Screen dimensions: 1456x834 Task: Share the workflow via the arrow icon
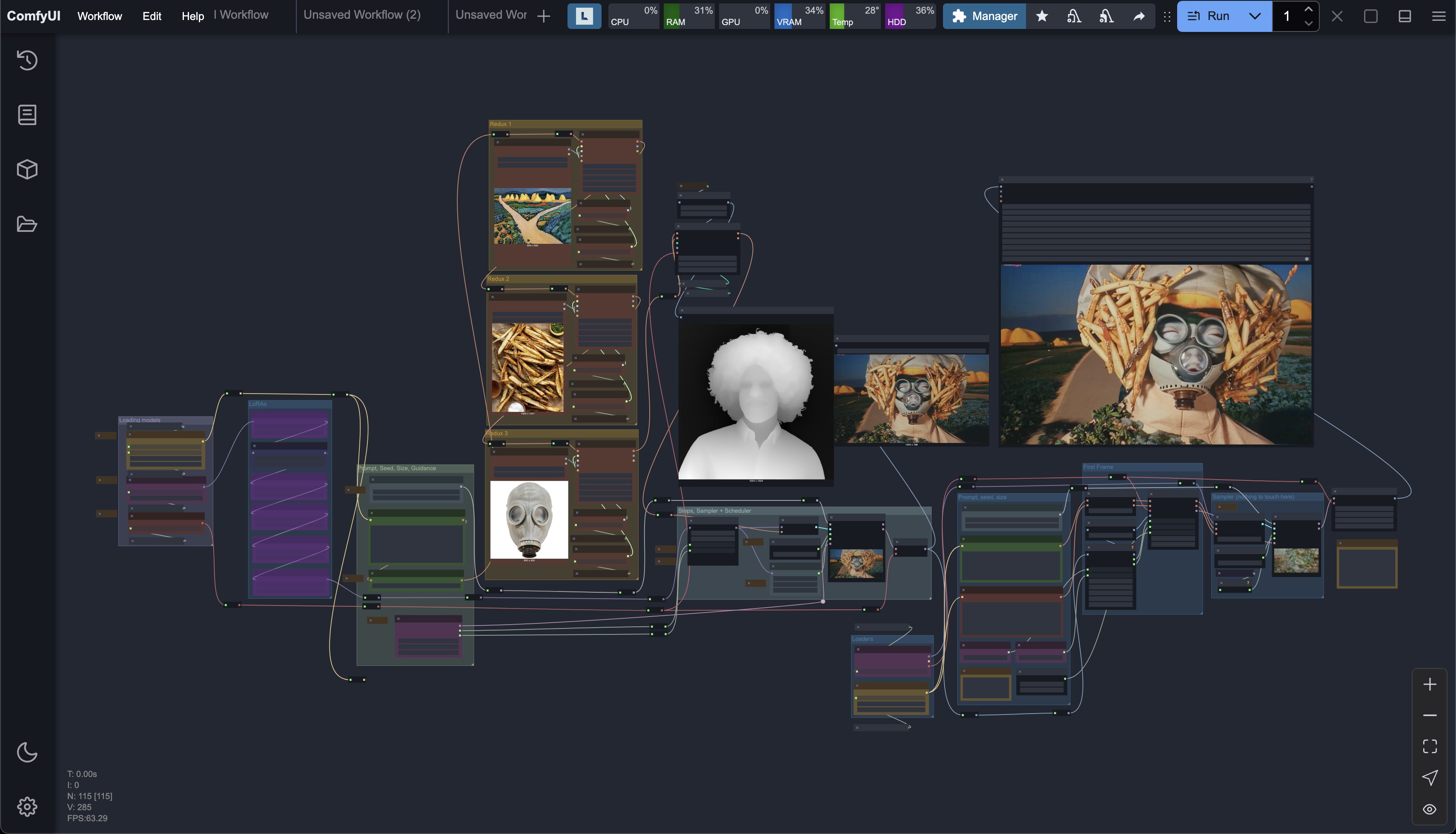(1140, 16)
